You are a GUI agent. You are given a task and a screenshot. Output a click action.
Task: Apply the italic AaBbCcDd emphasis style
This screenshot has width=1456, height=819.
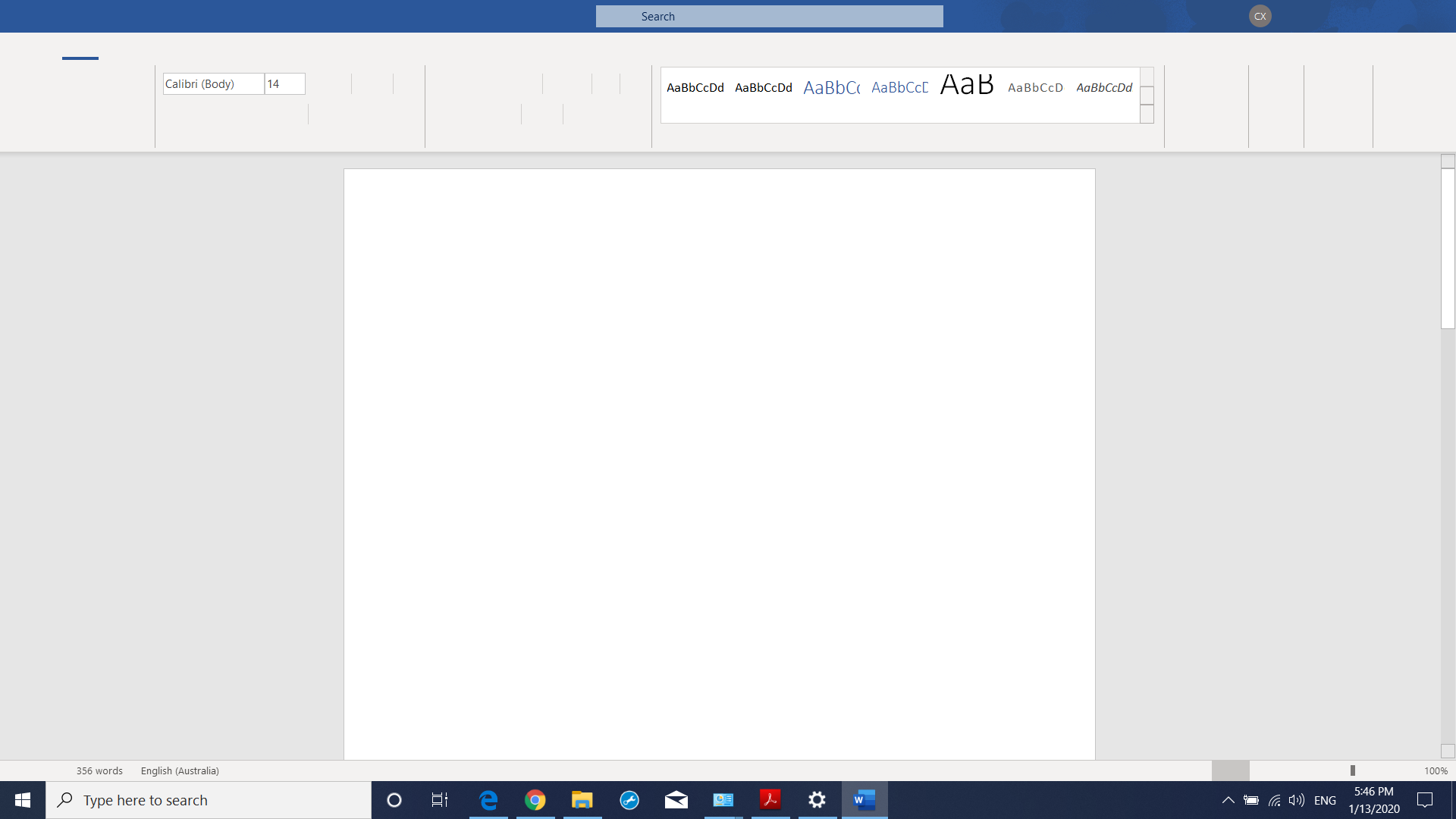point(1104,88)
